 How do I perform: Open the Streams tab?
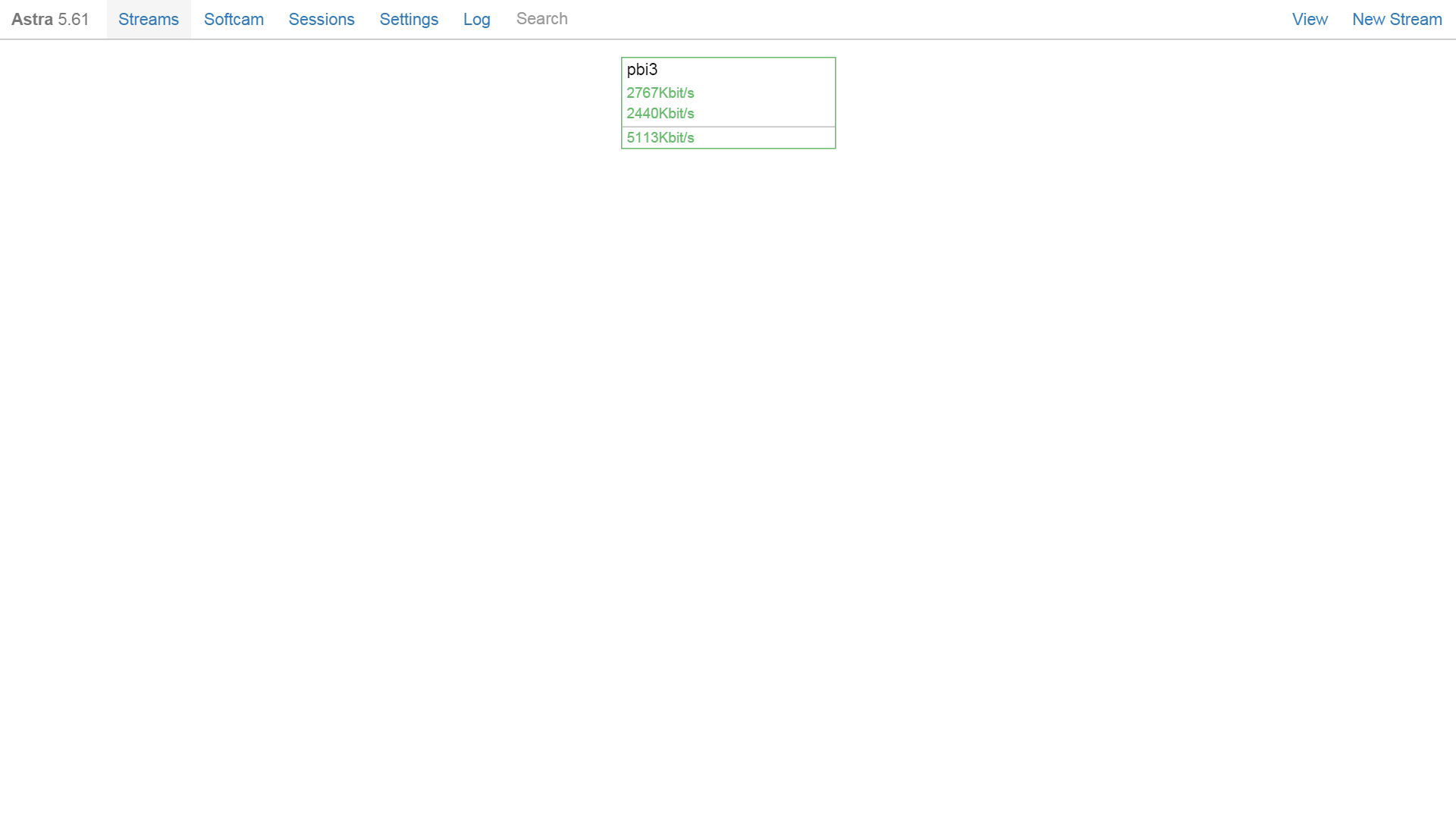click(x=149, y=19)
